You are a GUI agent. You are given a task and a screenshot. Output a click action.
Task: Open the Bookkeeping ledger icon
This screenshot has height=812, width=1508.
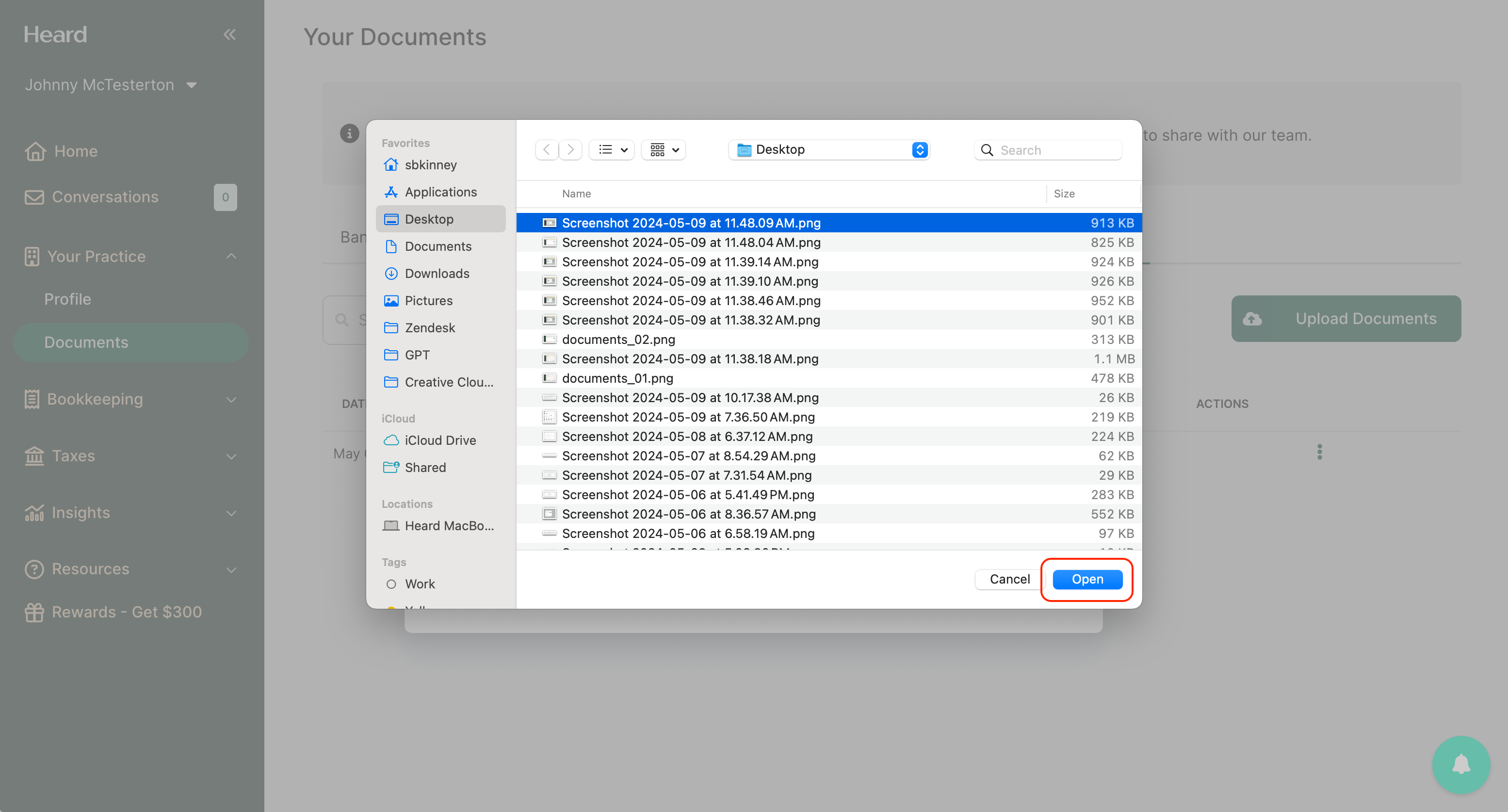tap(34, 399)
